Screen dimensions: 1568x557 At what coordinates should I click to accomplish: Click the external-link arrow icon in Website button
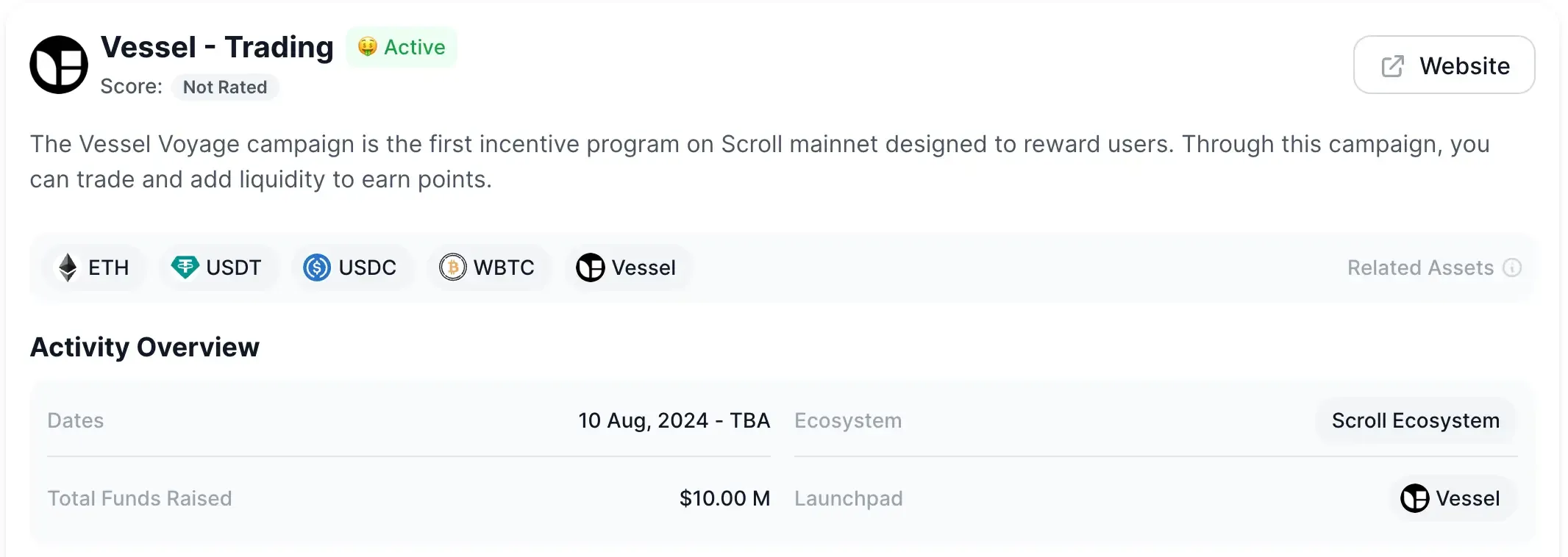point(1392,66)
